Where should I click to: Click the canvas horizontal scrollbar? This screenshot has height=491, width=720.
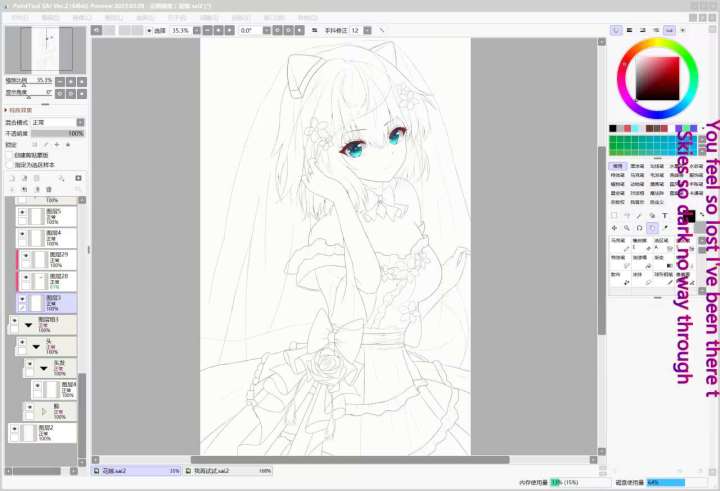[x=350, y=460]
